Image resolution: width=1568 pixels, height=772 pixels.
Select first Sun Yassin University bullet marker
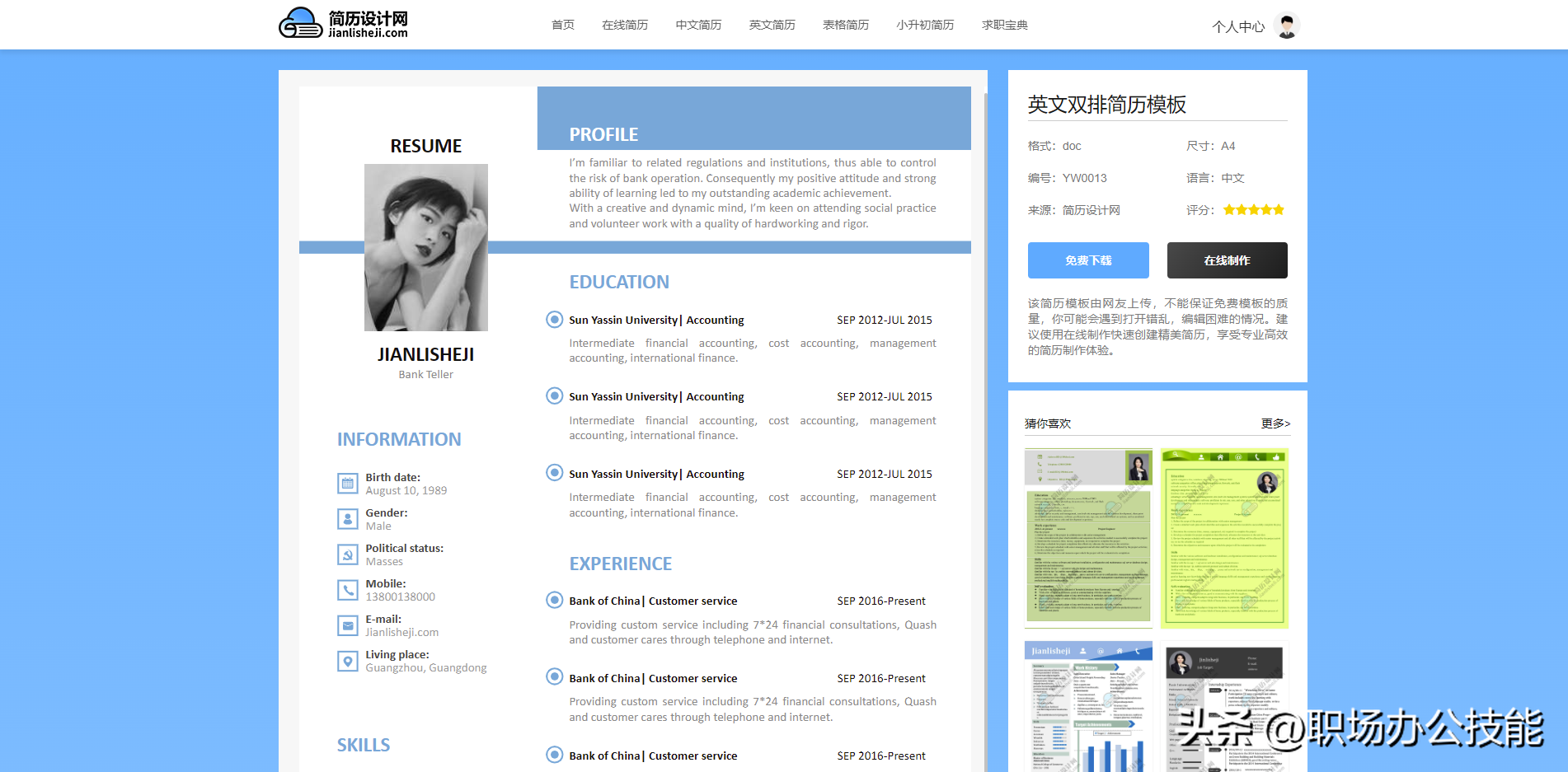coord(555,320)
